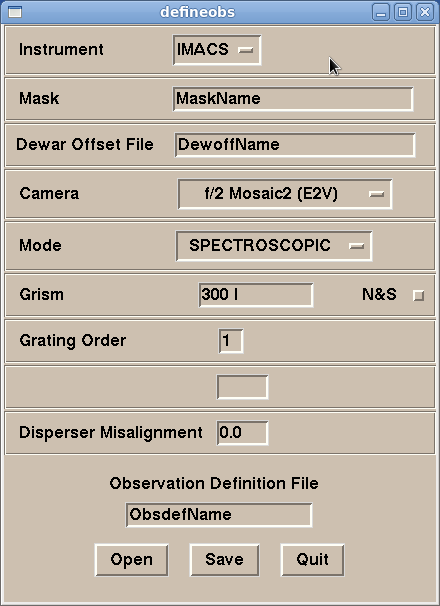Click the Dewar Offset File label
The height and width of the screenshot is (606, 440).
tap(85, 145)
